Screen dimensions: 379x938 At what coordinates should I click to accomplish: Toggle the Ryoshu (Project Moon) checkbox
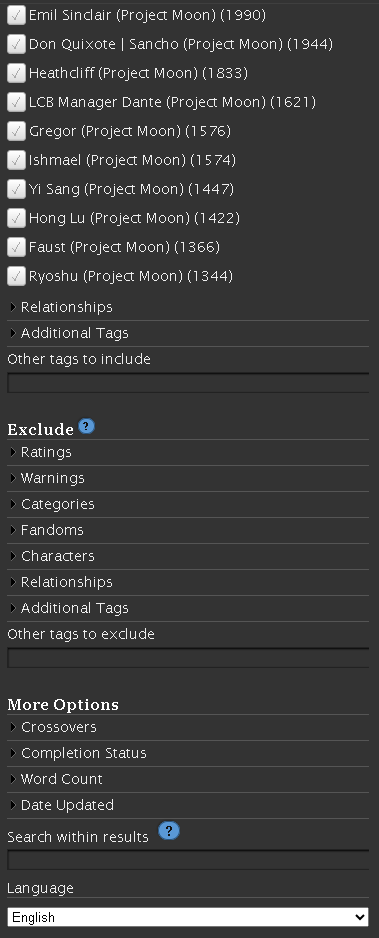coord(16,276)
